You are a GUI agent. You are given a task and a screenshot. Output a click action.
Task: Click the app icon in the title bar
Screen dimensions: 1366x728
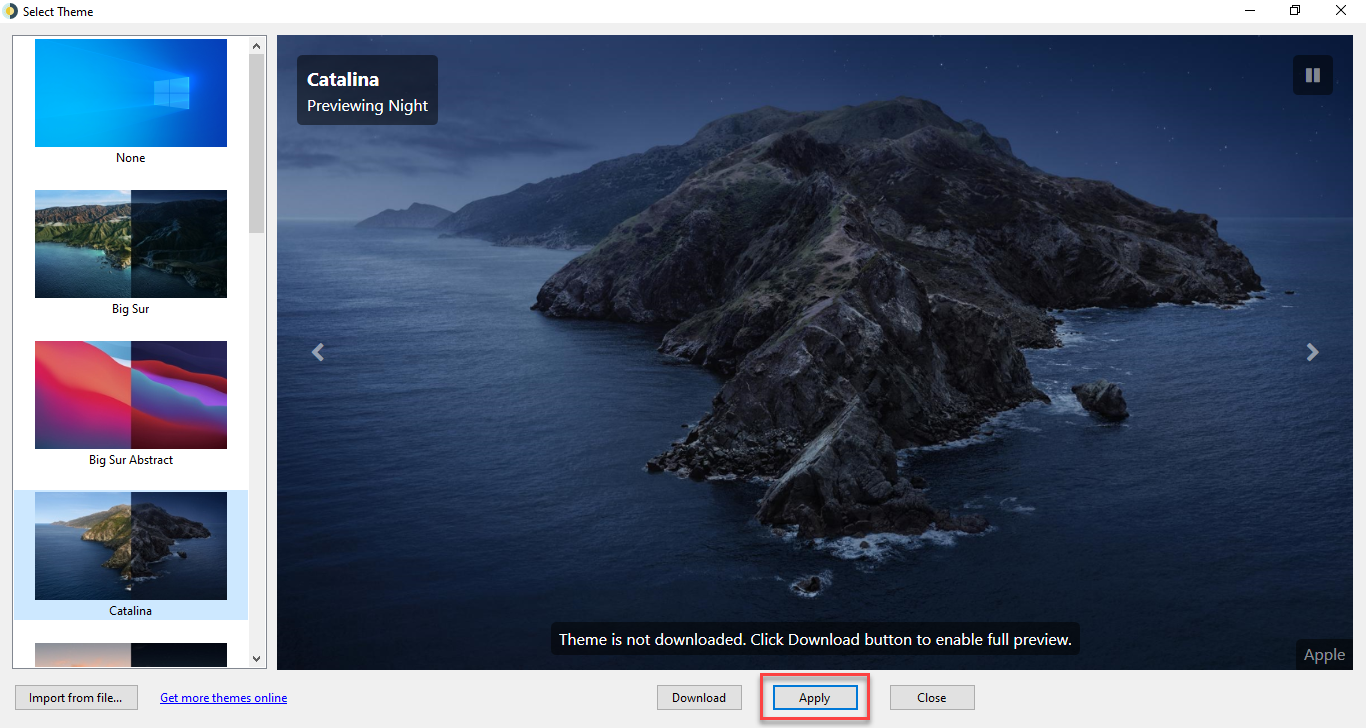pos(10,11)
